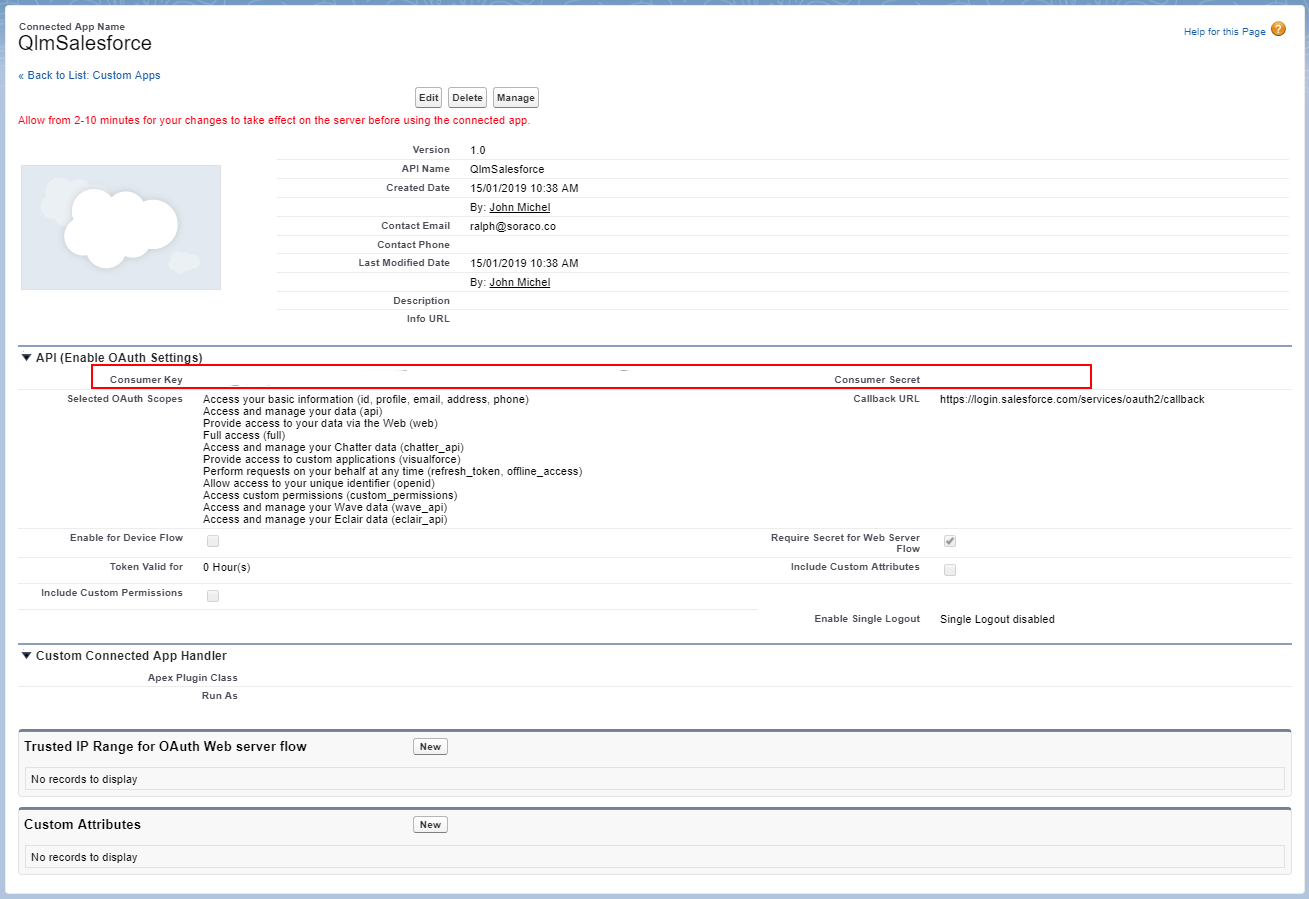
Task: Toggle Require Secret for Web Server Flow checkbox
Action: coord(950,541)
